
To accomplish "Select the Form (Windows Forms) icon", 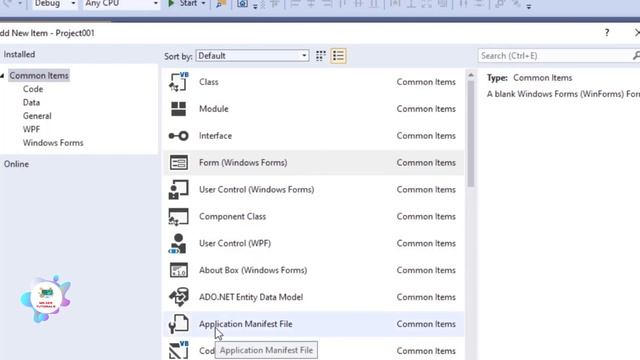I will [x=178, y=162].
